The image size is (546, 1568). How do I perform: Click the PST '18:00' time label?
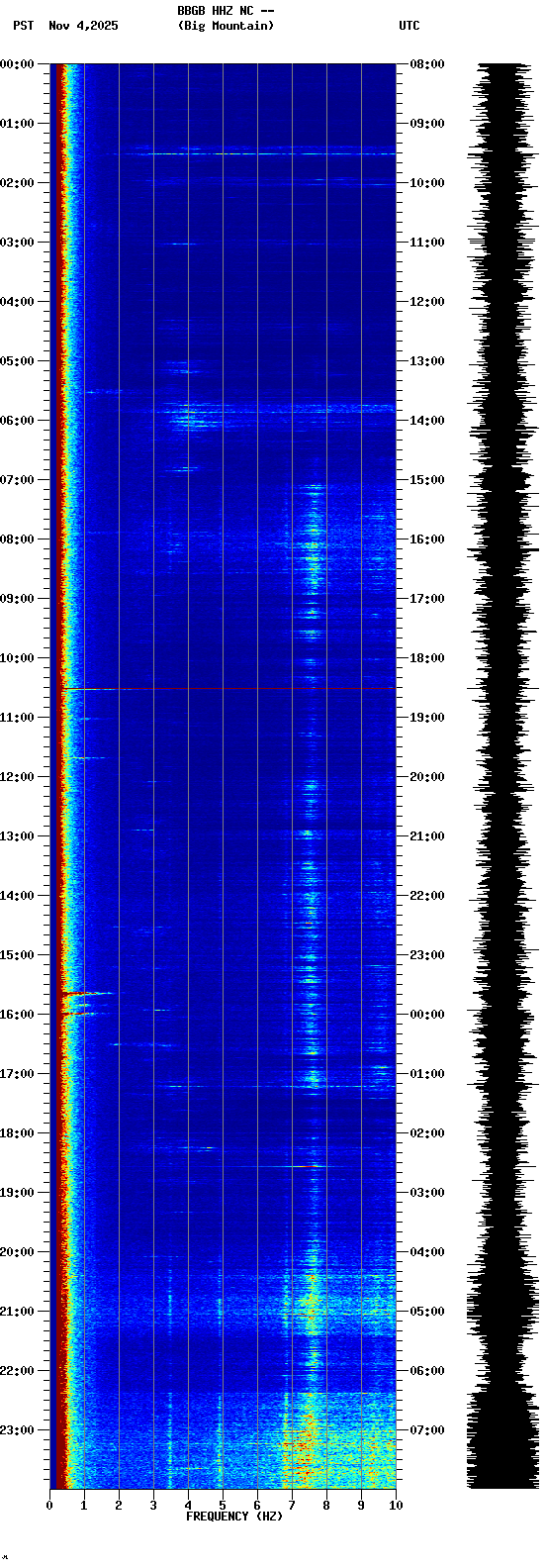pyautogui.click(x=18, y=1133)
